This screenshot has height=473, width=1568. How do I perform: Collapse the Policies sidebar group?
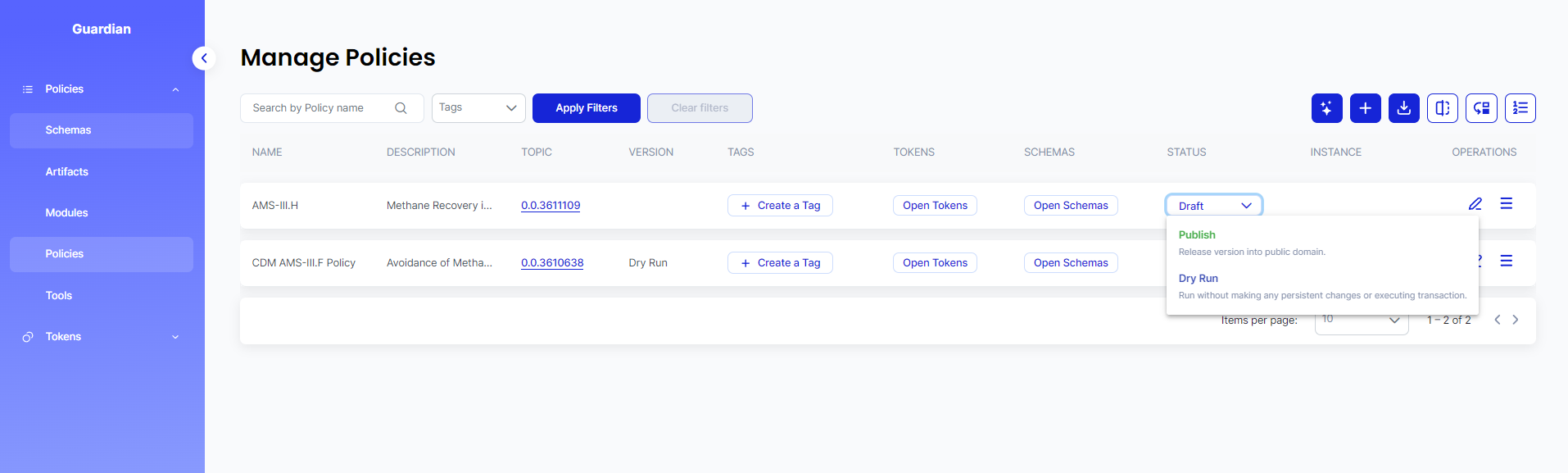[x=174, y=89]
